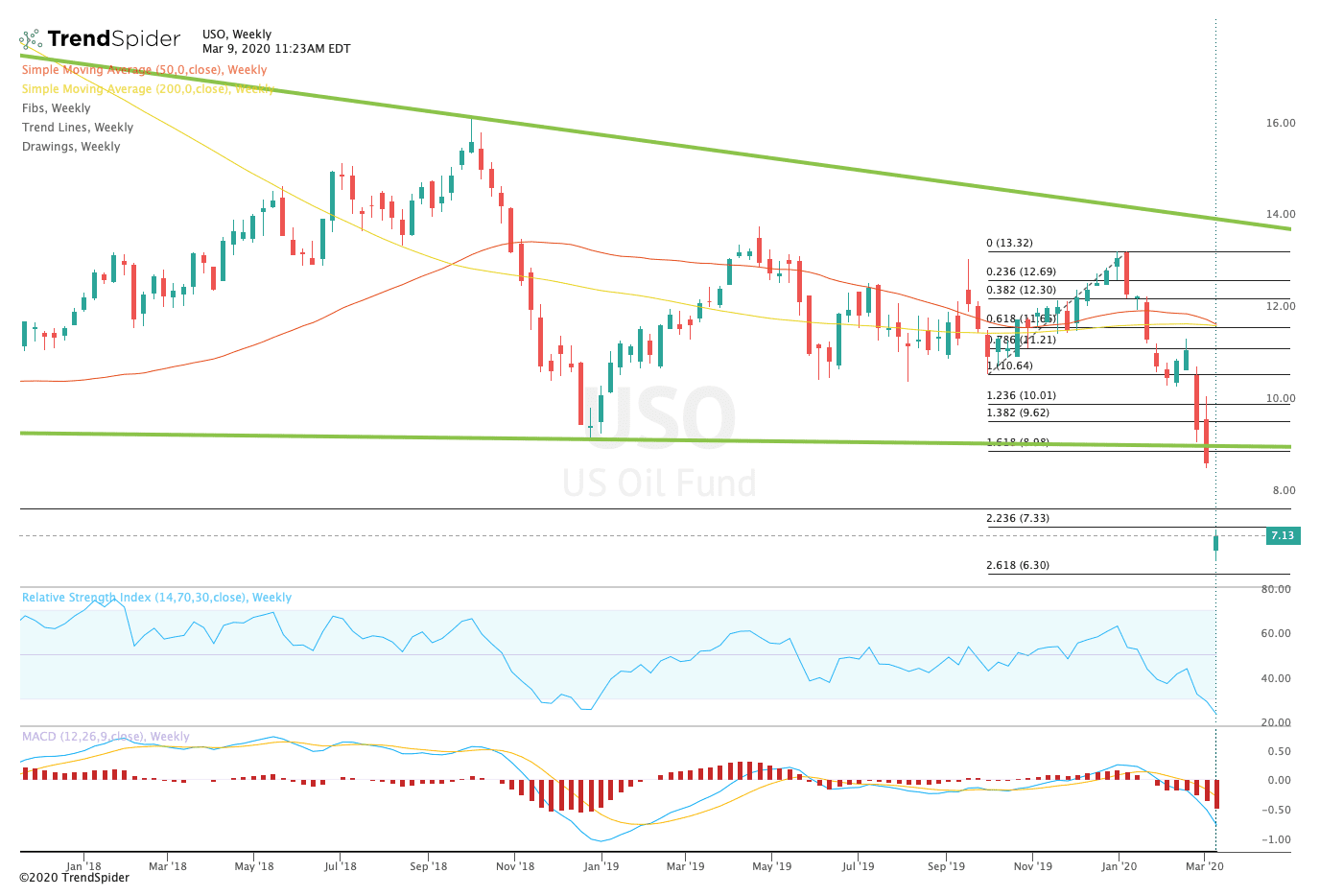Click the MACD 0.50 axis value

pos(1280,751)
